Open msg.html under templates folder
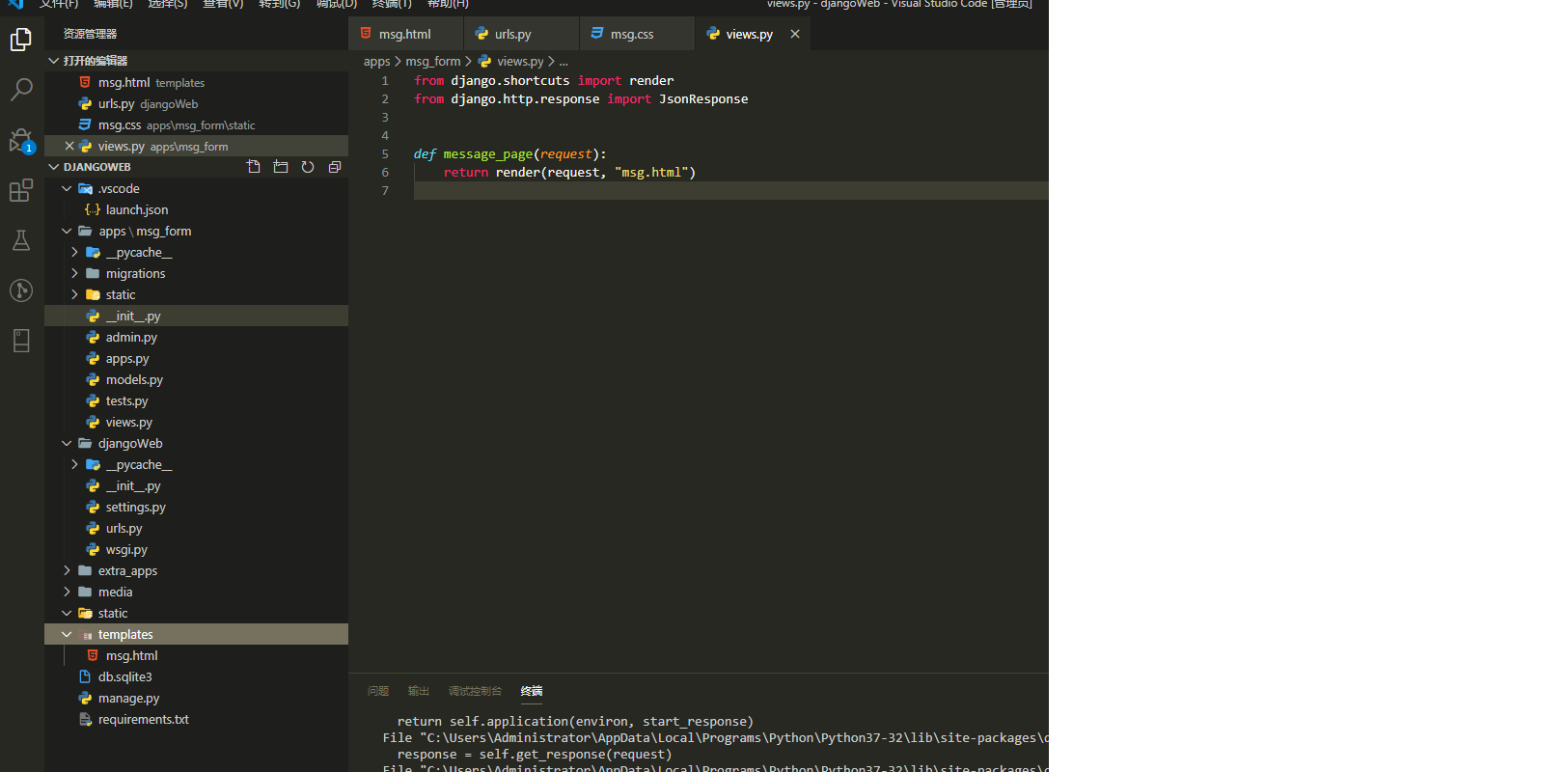Image resolution: width=1568 pixels, height=772 pixels. pyautogui.click(x=196, y=655)
